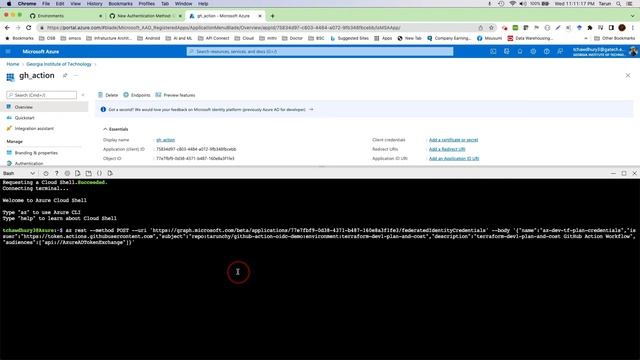
Task: Reload the browser page
Action: [28, 28]
